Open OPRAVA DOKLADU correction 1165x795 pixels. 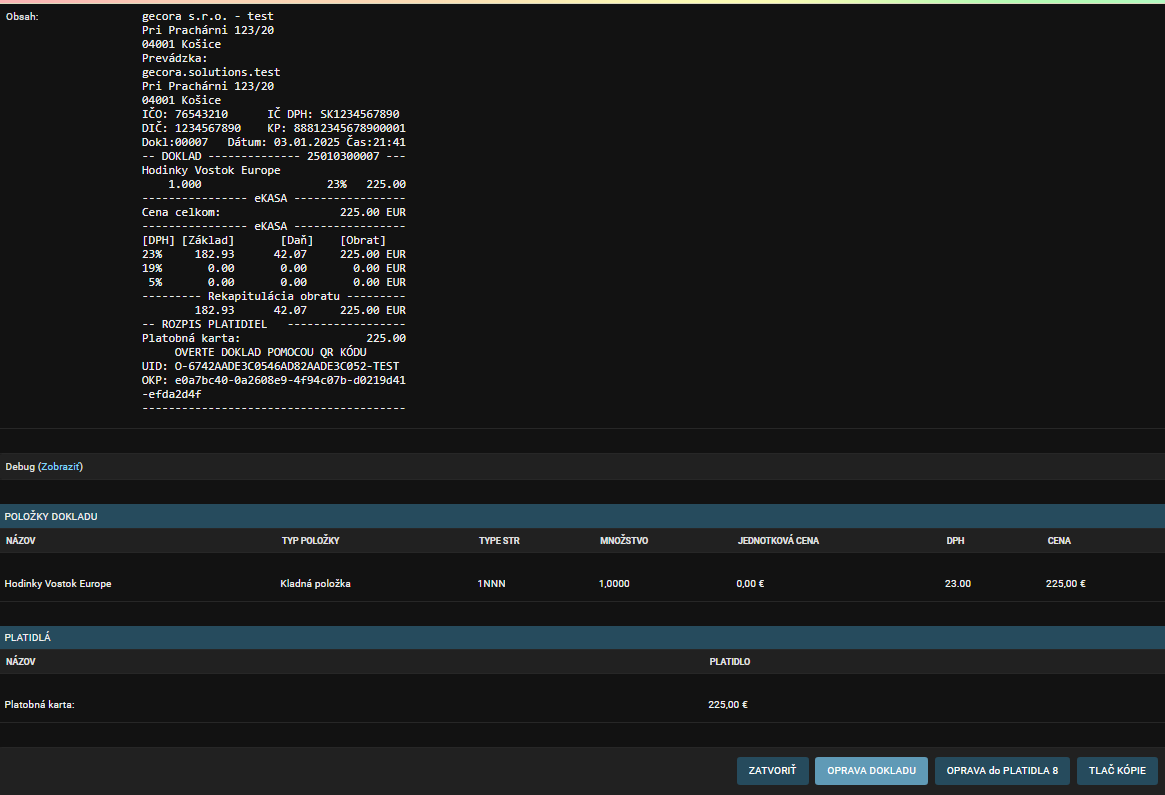point(872,770)
